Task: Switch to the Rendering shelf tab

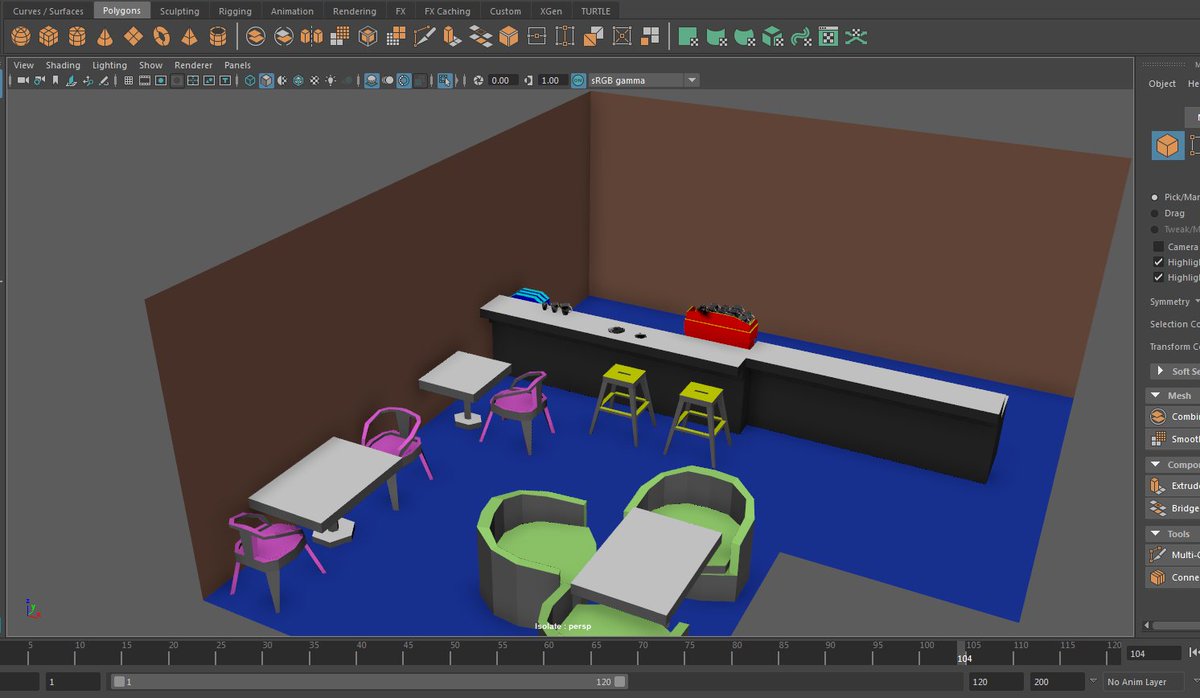Action: 355,11
